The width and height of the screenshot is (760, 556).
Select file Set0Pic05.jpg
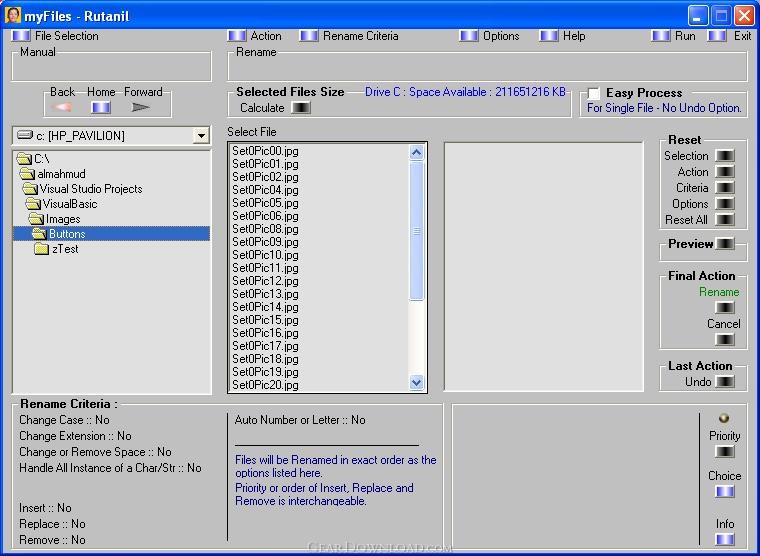pyautogui.click(x=265, y=203)
